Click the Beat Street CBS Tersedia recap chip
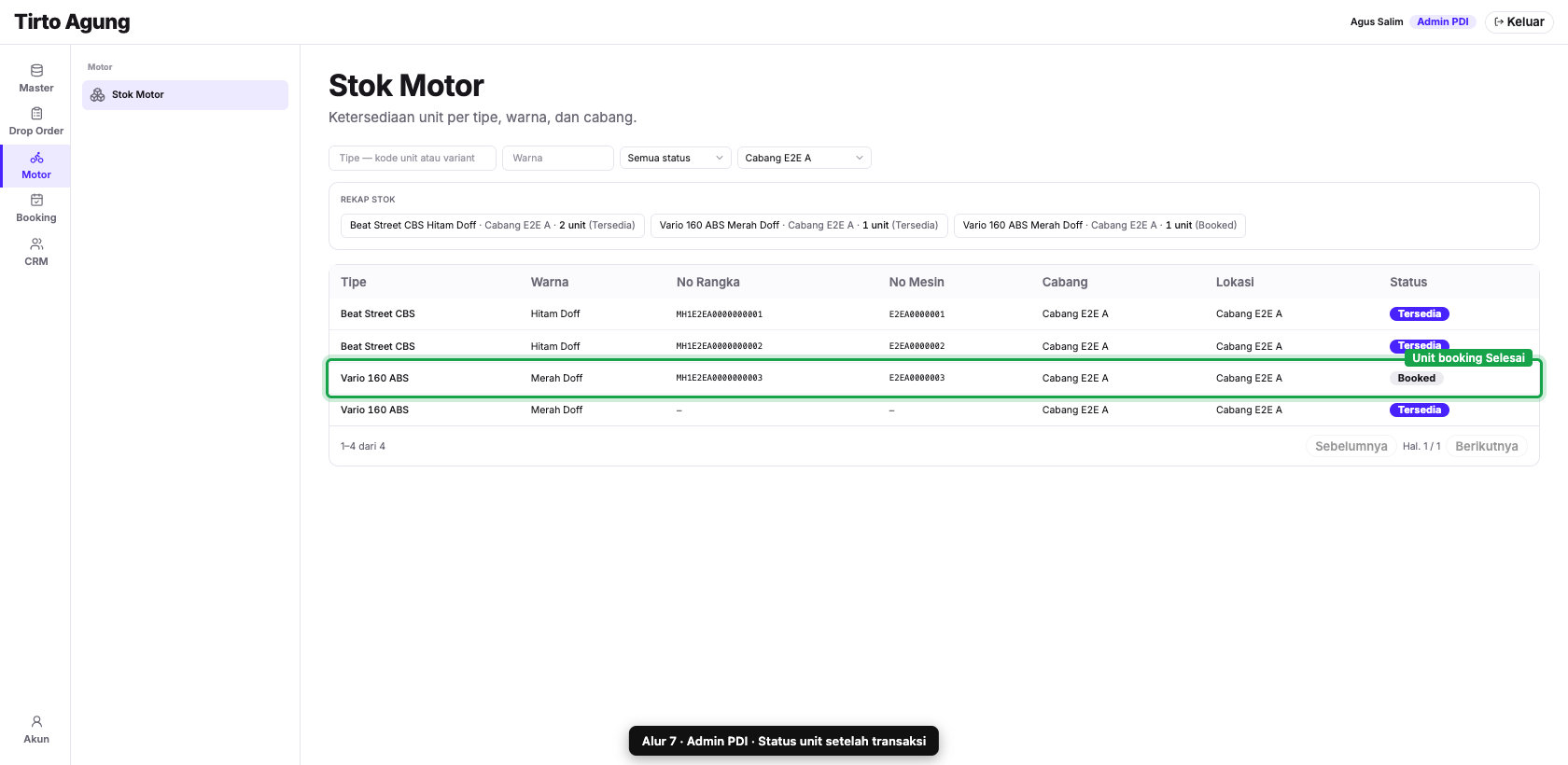The image size is (1568, 765). [493, 226]
